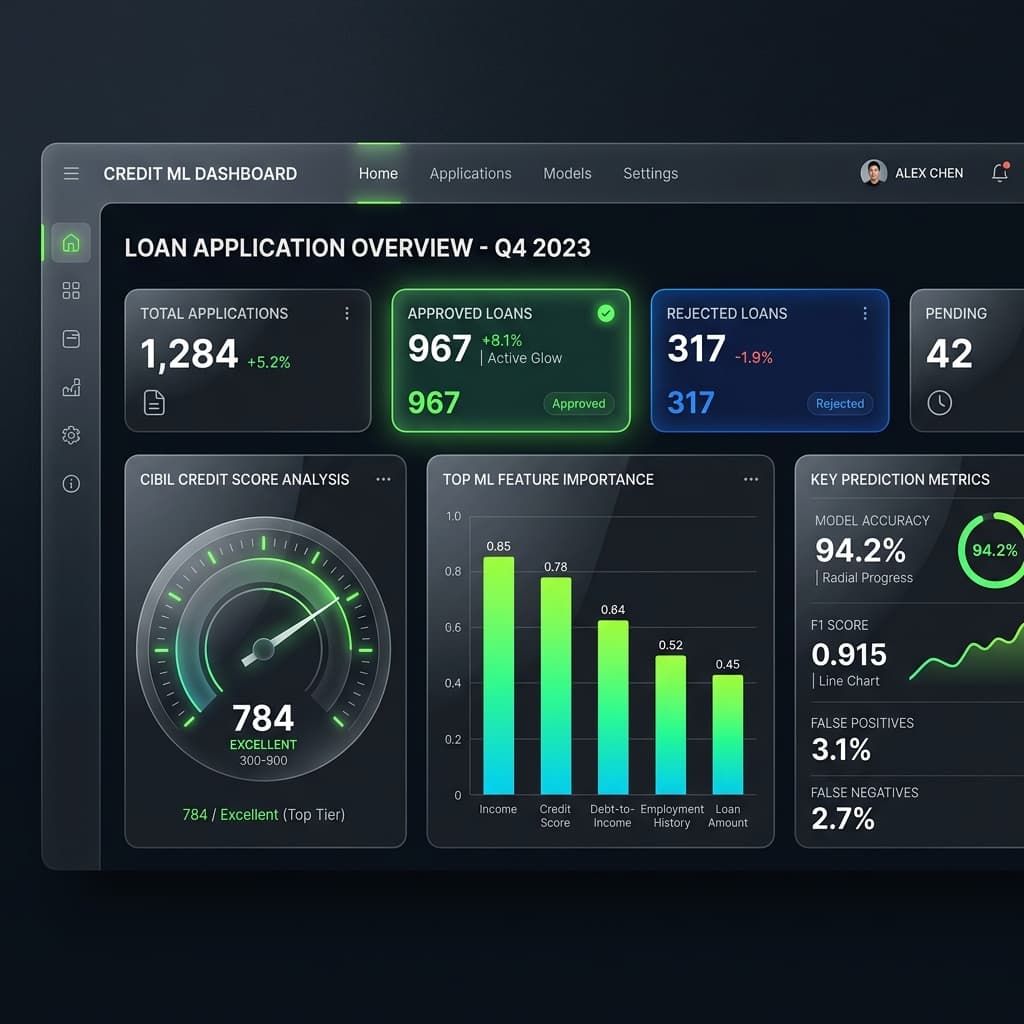Click the credit score gauge needle

[x=291, y=631]
